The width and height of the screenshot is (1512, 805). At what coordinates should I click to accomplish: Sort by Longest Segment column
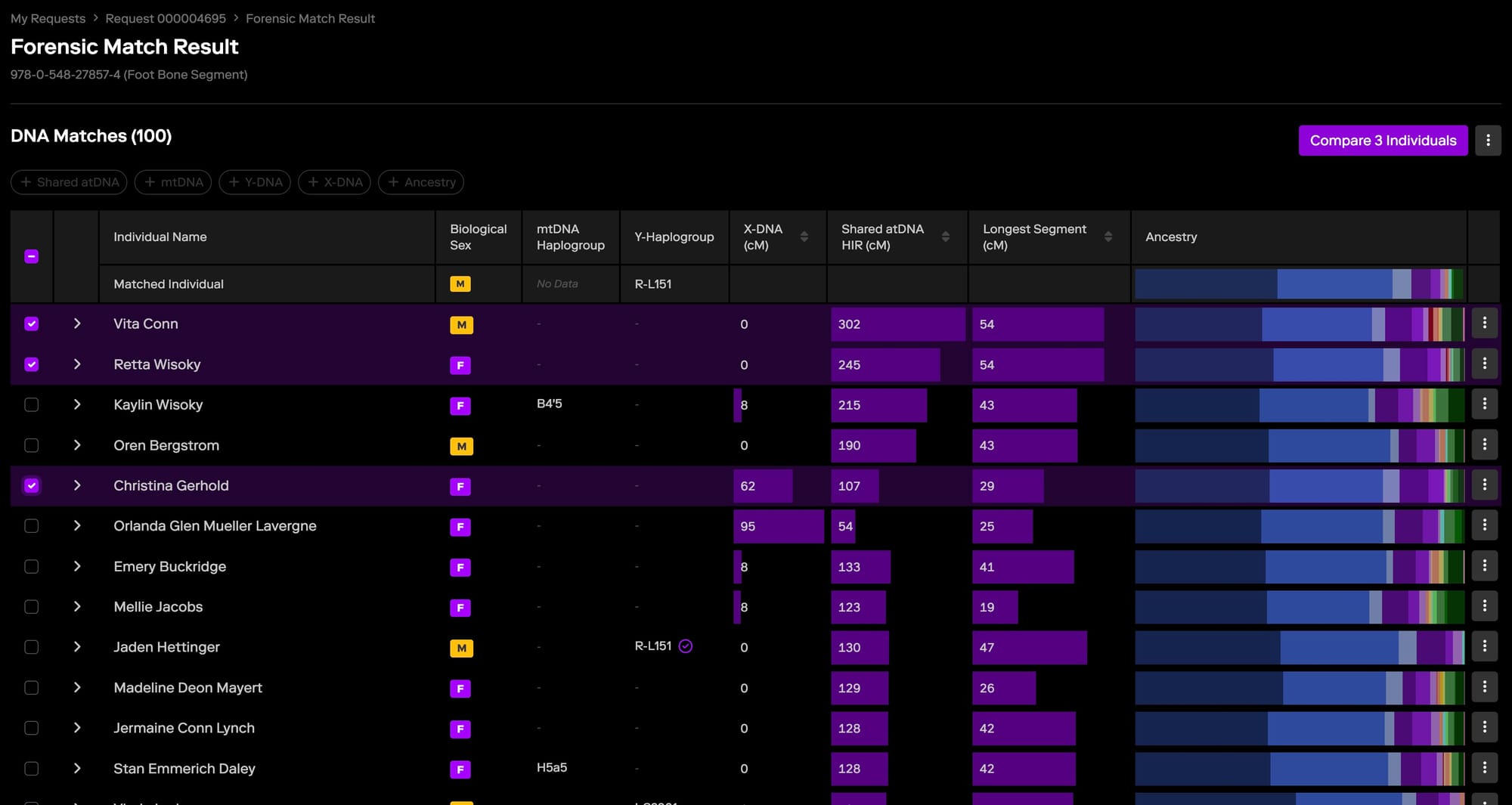point(1108,237)
